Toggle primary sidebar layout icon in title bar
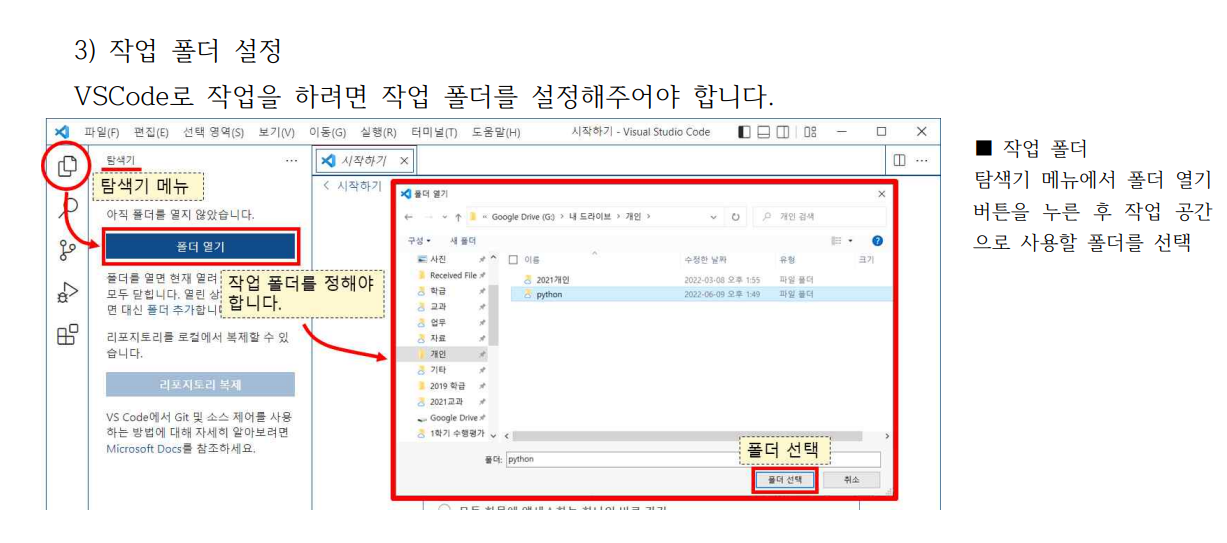The width and height of the screenshot is (1227, 543). [744, 132]
